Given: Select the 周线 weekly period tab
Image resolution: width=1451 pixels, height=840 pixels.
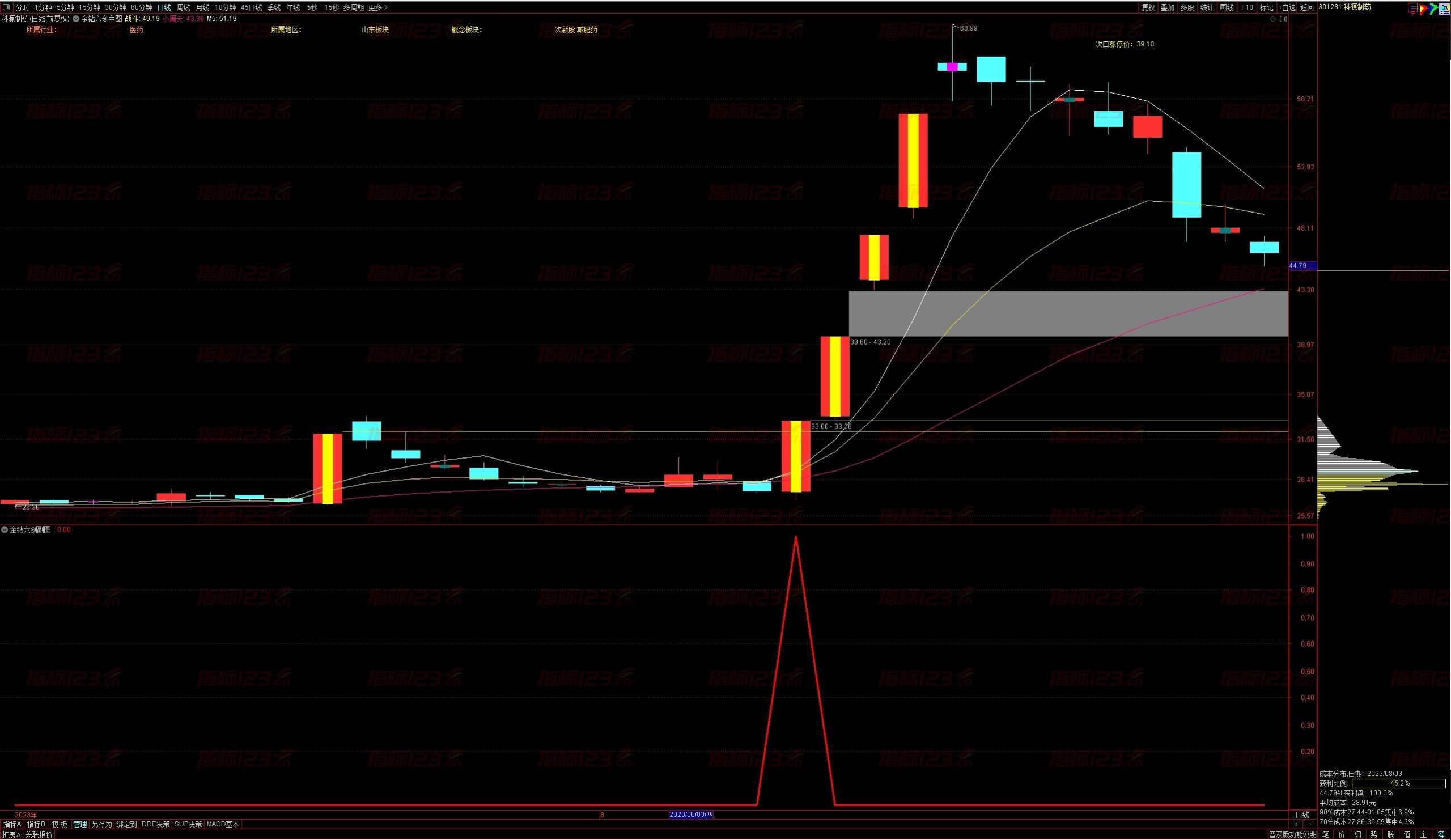Looking at the screenshot, I should (183, 7).
